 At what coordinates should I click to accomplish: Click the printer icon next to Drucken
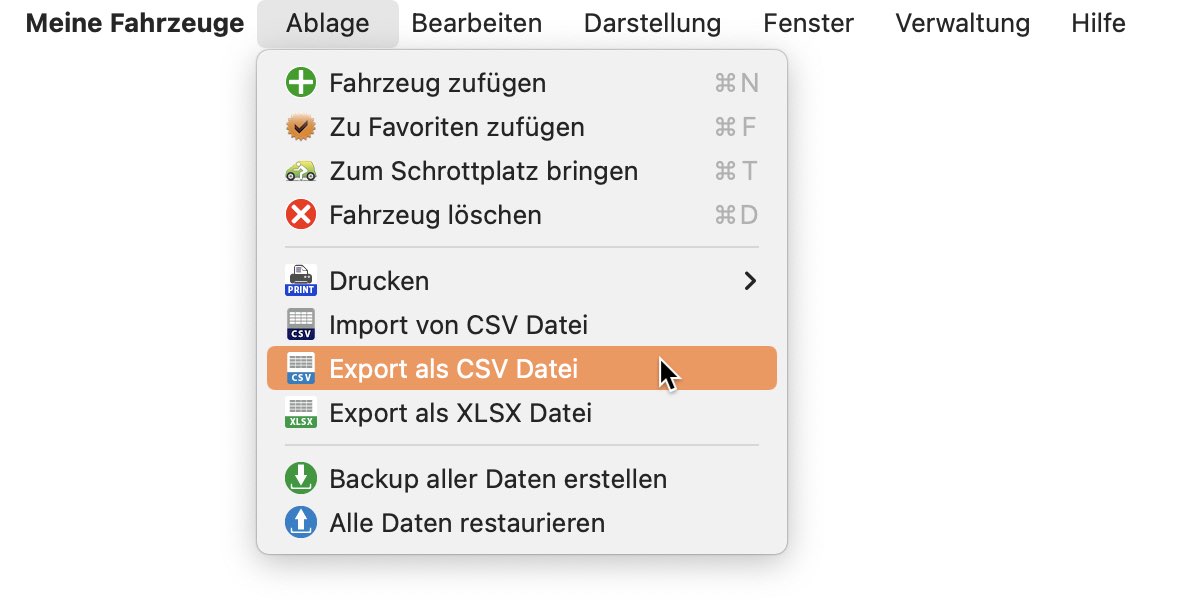pyautogui.click(x=301, y=281)
